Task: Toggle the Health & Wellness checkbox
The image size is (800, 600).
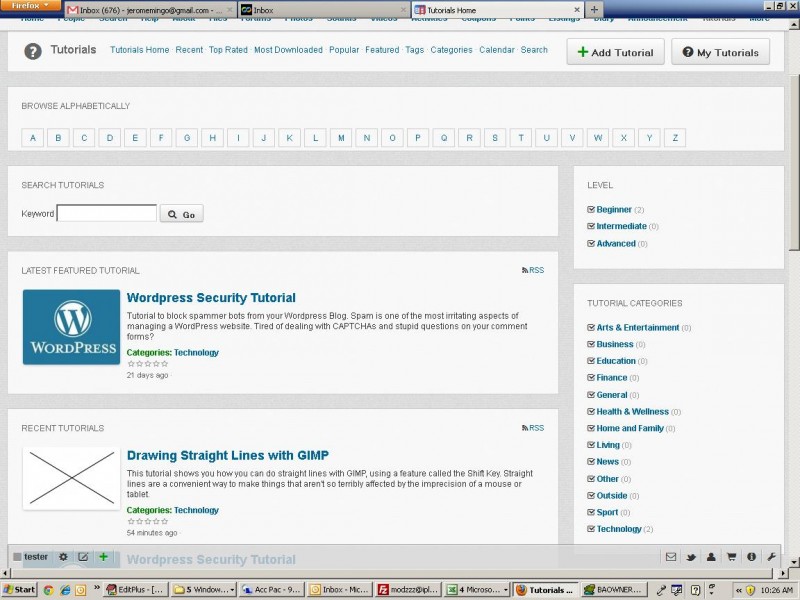Action: tap(591, 411)
